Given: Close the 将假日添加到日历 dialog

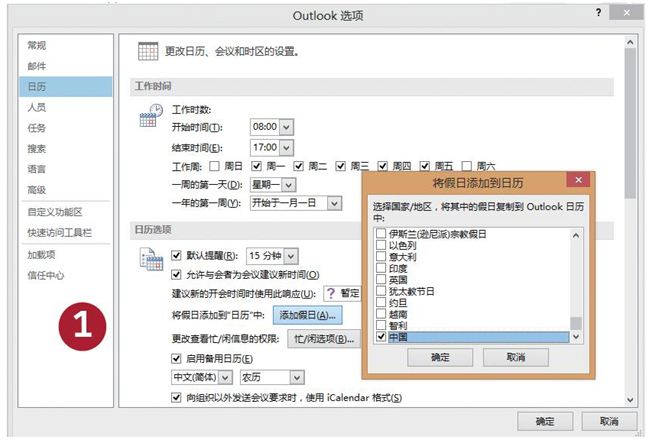Looking at the screenshot, I should click(579, 180).
